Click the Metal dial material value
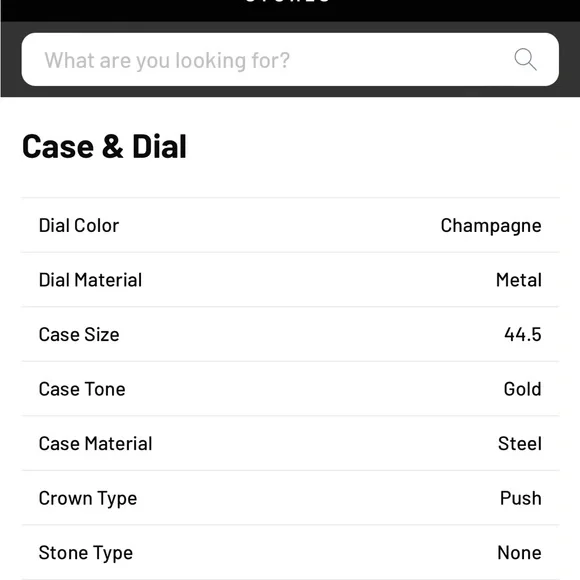The height and width of the screenshot is (580, 580). tap(519, 280)
